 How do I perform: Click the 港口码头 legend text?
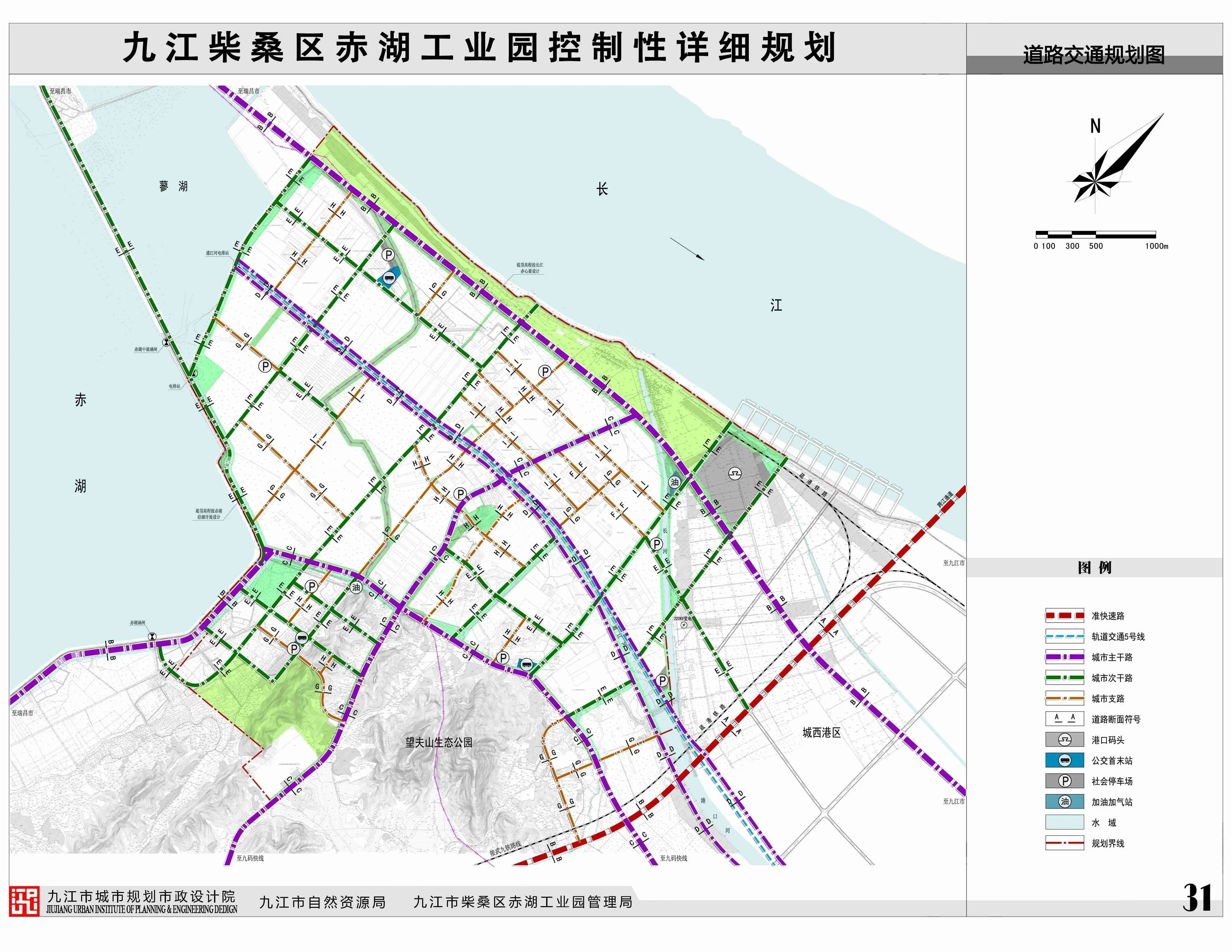pyautogui.click(x=1108, y=740)
